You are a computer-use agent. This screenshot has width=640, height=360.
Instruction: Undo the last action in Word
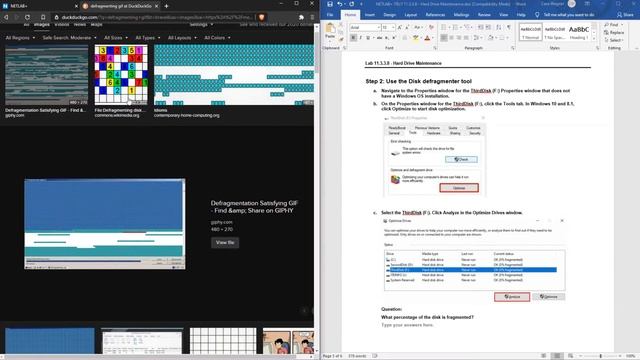pyautogui.click(x=340, y=4)
